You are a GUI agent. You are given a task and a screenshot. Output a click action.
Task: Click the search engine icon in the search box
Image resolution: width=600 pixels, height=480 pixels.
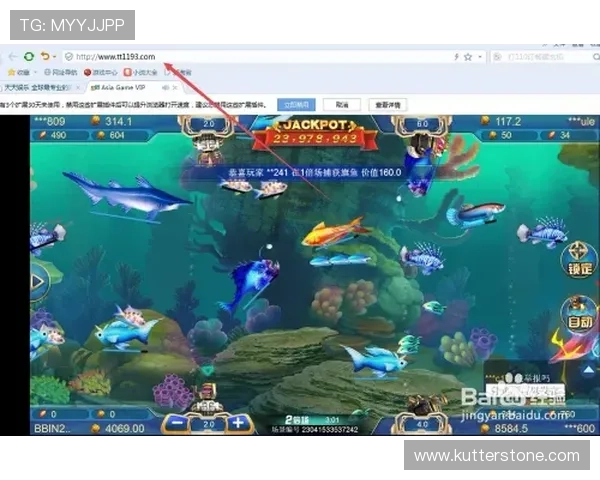(497, 57)
